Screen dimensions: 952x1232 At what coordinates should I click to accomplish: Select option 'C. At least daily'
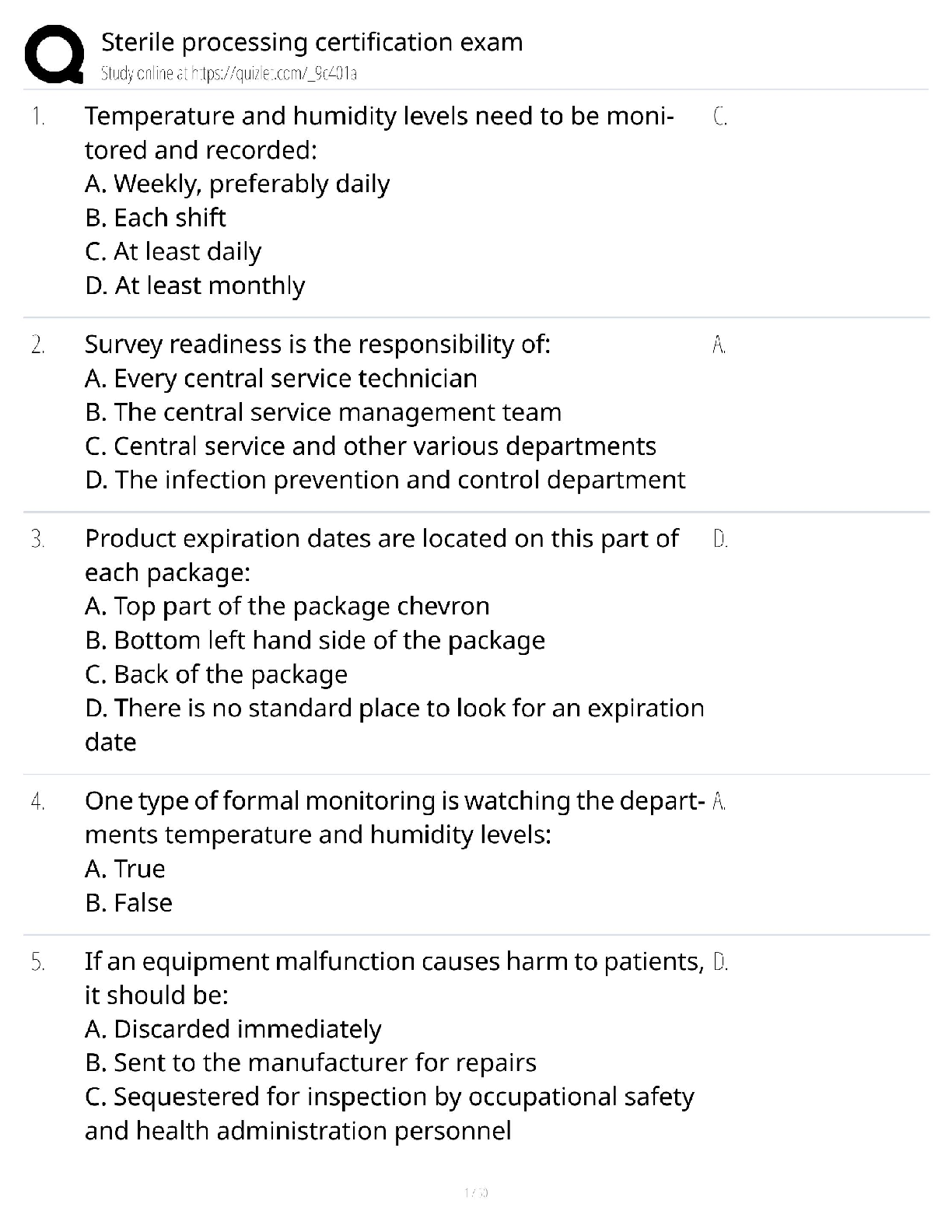click(173, 252)
